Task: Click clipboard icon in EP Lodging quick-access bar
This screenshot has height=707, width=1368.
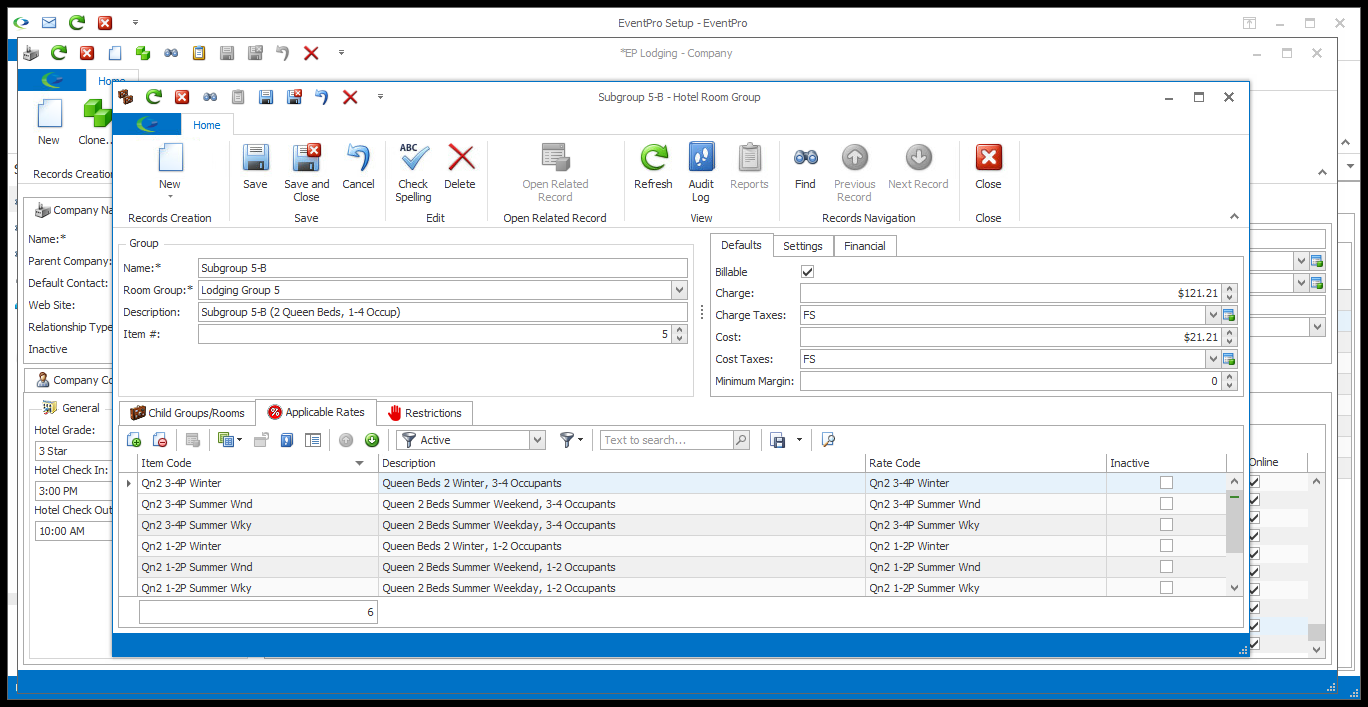Action: 199,53
